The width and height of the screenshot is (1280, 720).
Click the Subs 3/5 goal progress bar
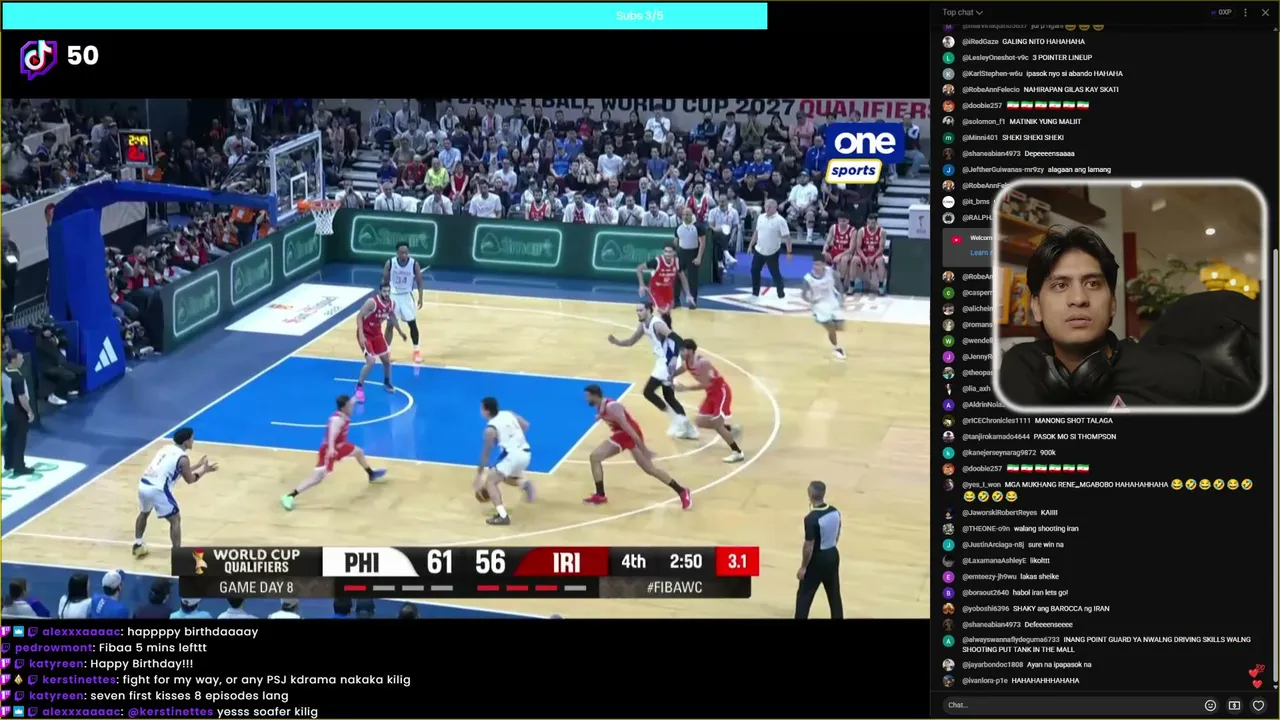[384, 16]
